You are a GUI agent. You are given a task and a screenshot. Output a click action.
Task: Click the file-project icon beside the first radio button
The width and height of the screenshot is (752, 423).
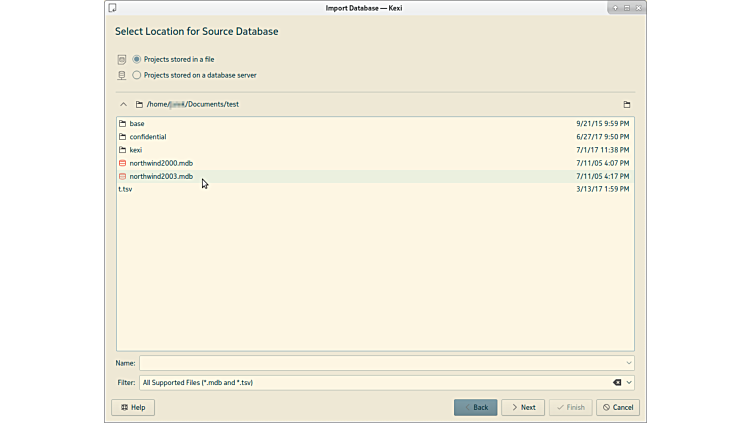[x=122, y=59]
